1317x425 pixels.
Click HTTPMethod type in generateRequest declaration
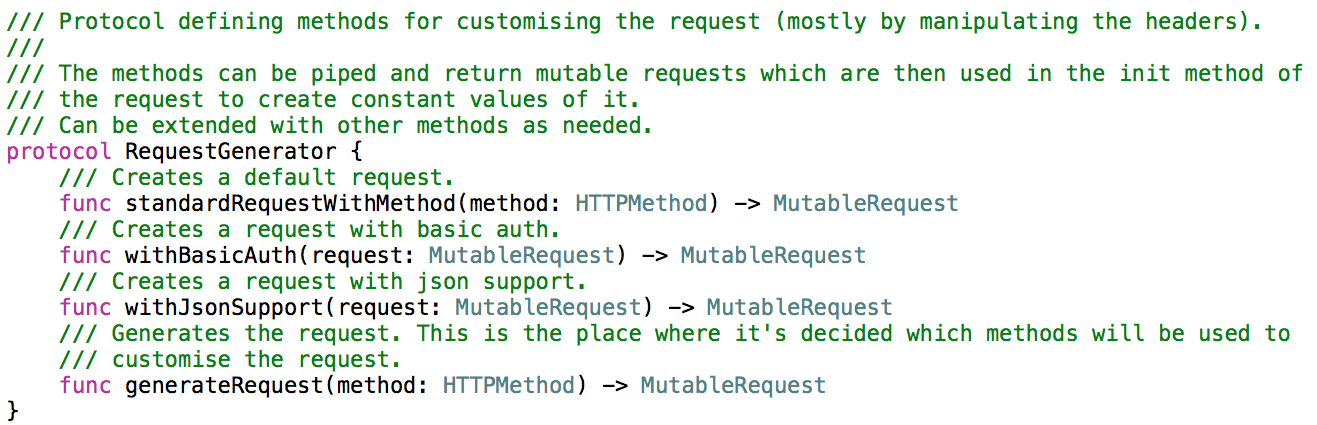point(508,385)
